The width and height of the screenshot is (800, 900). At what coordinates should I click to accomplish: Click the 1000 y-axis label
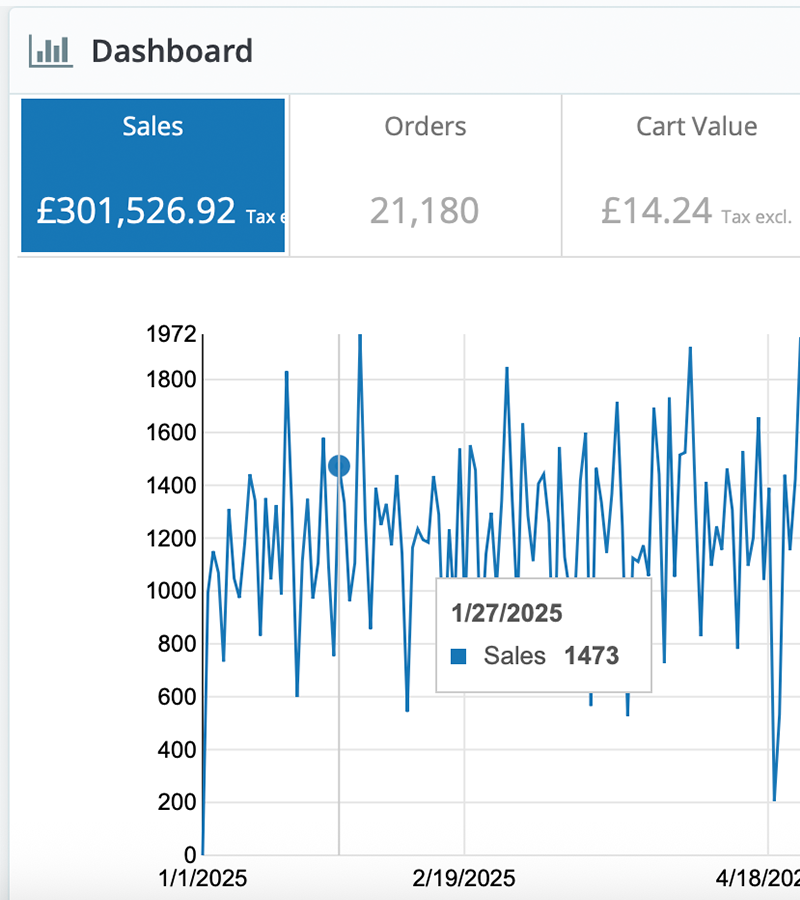171,591
